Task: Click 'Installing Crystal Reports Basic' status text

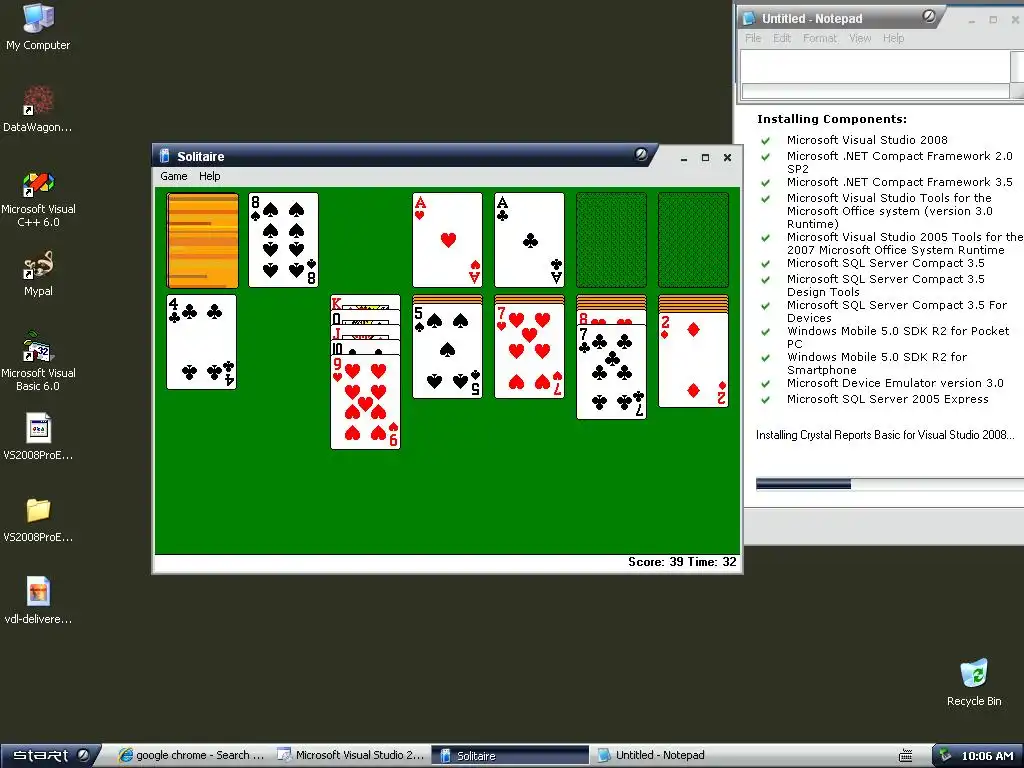Action: (885, 435)
